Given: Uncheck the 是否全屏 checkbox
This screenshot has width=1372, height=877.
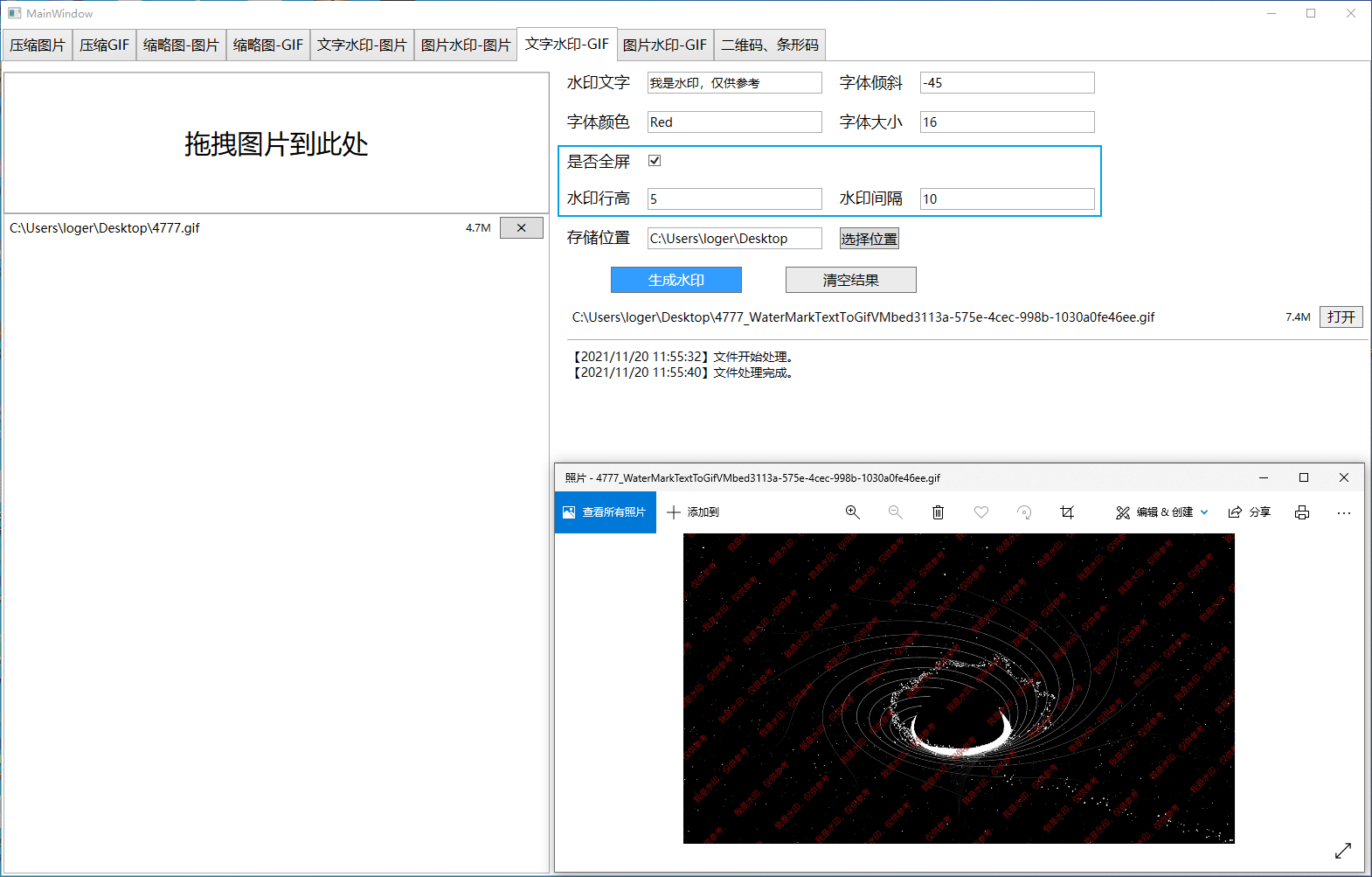Looking at the screenshot, I should point(655,161).
